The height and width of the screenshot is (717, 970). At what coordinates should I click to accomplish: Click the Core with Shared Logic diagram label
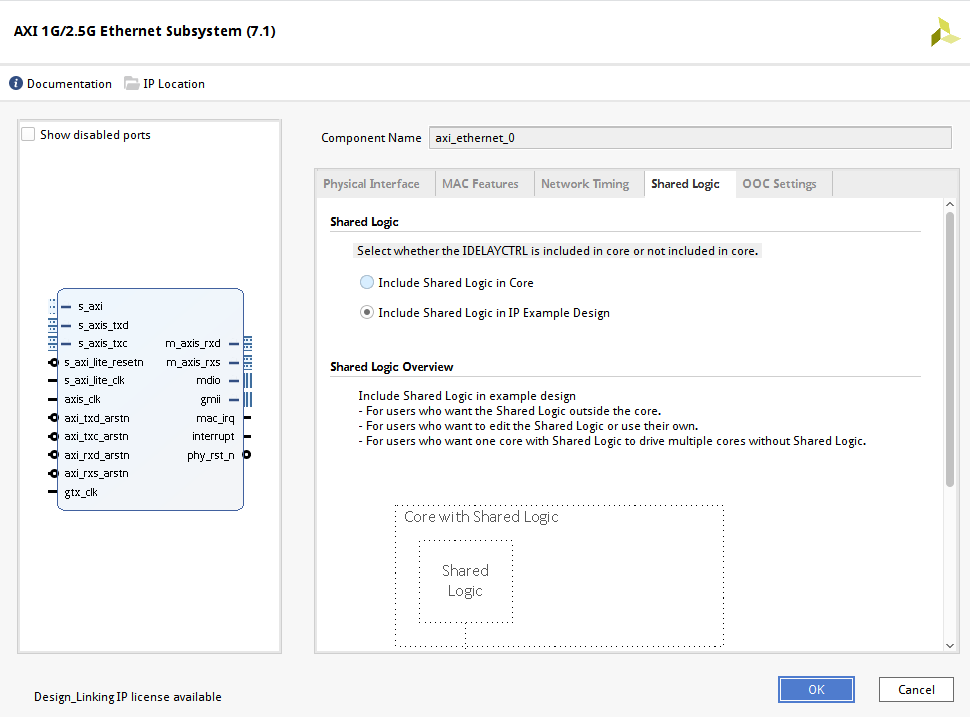click(x=481, y=517)
